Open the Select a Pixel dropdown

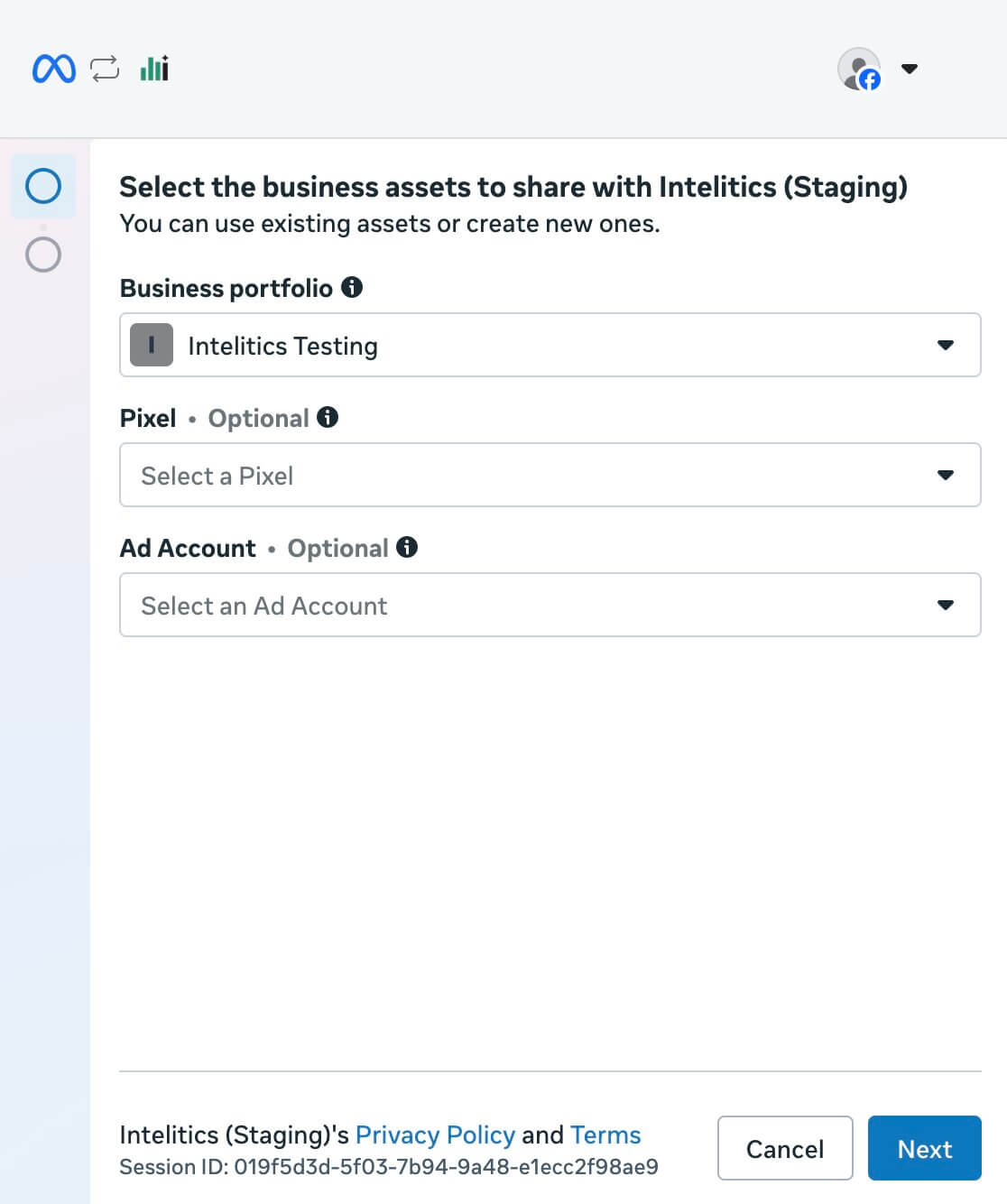[550, 475]
